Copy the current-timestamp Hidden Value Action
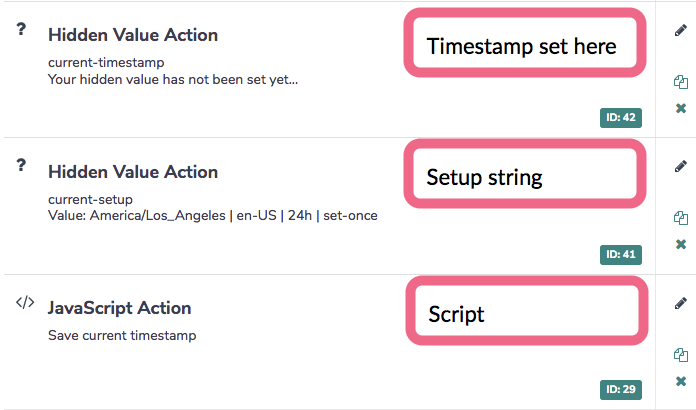The width and height of the screenshot is (696, 410). point(681,82)
